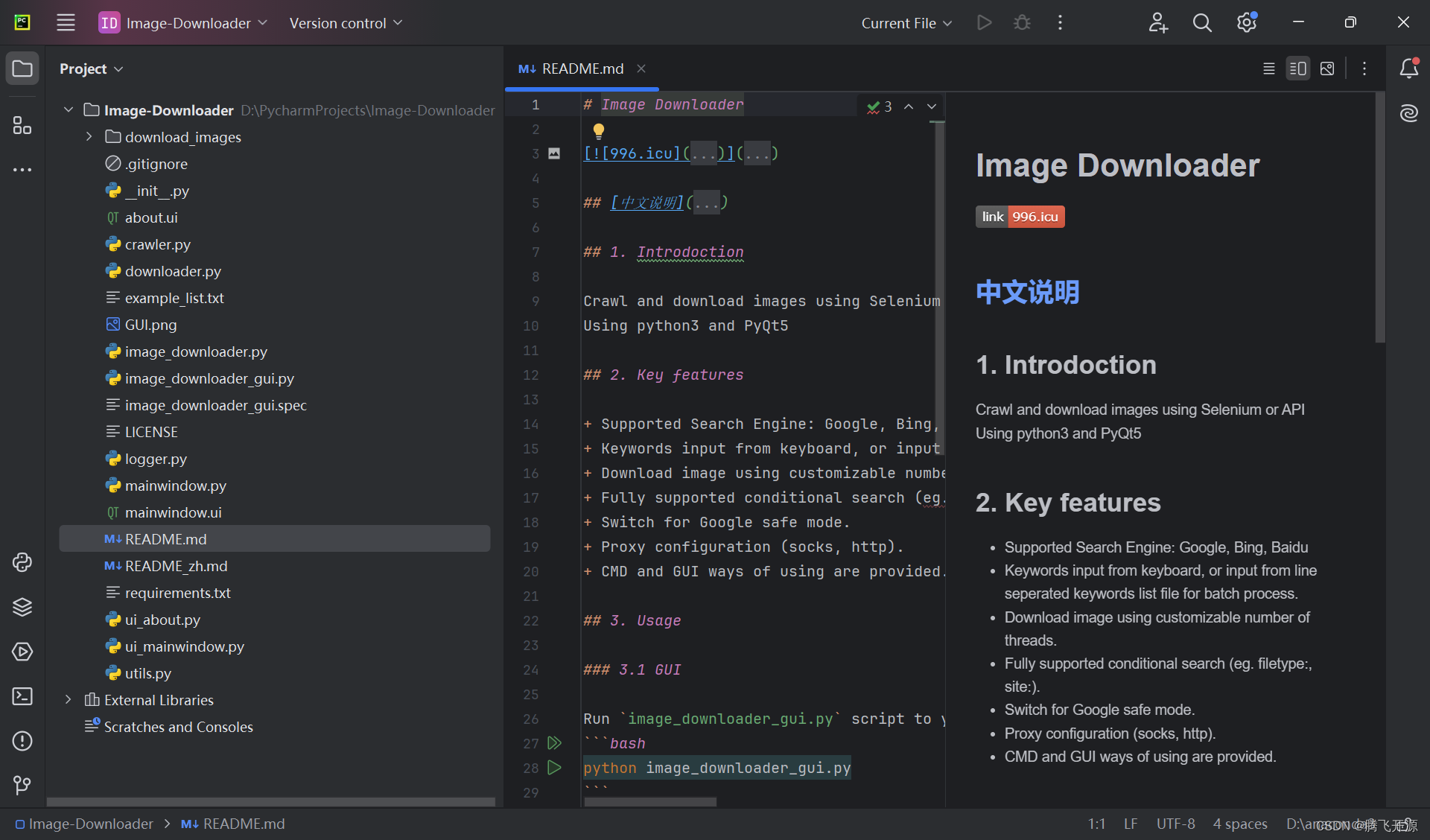Open notifications bell
The image size is (1430, 840).
(x=1408, y=69)
